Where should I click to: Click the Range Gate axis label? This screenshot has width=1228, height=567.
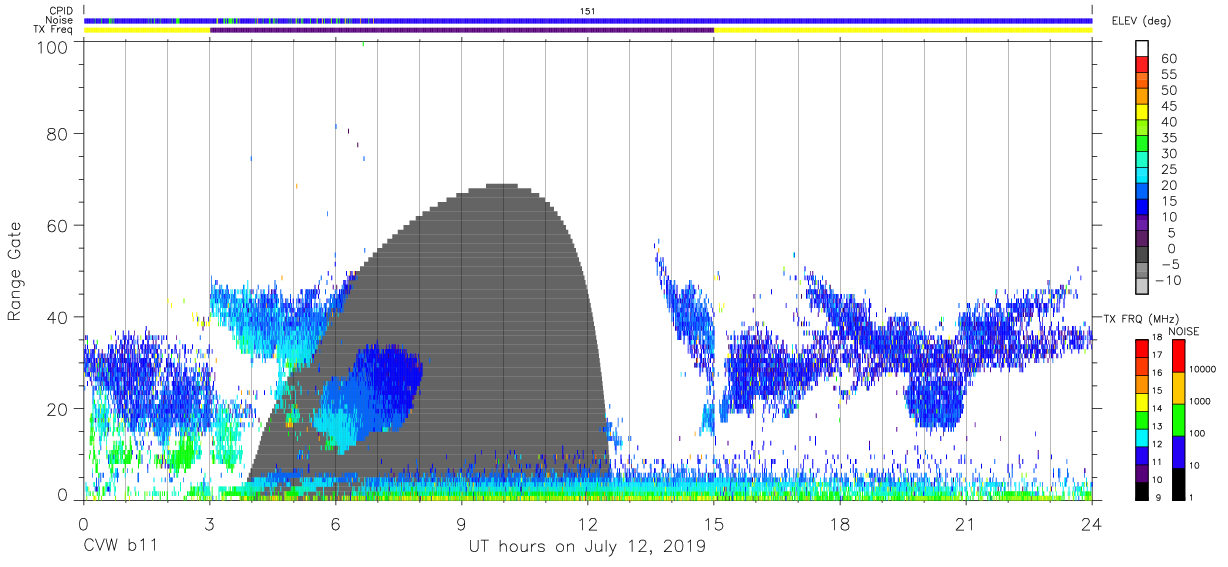point(15,272)
